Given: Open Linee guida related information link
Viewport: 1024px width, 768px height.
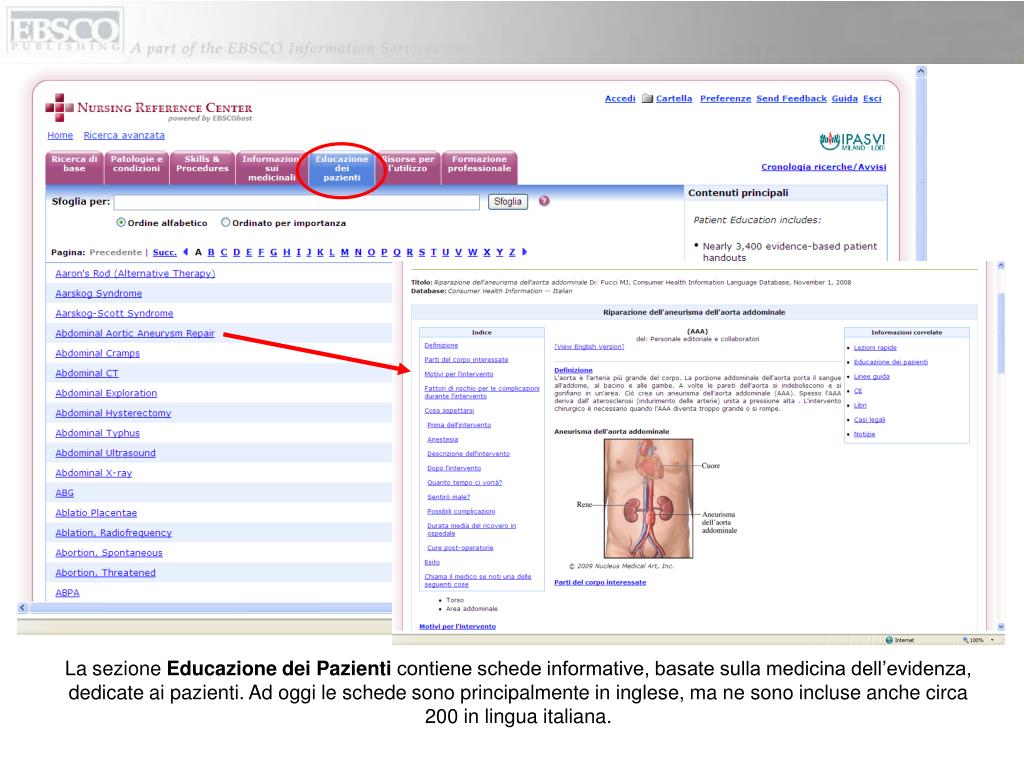Looking at the screenshot, I should tap(871, 377).
